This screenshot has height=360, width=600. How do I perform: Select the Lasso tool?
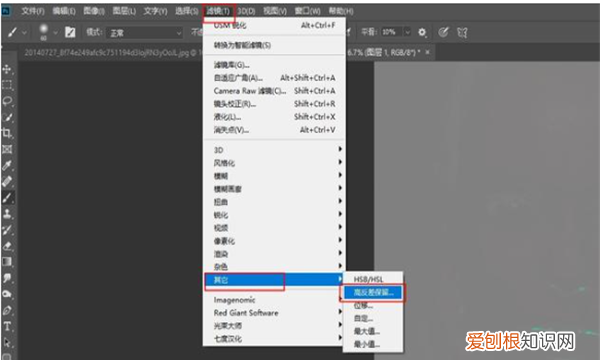[7, 101]
